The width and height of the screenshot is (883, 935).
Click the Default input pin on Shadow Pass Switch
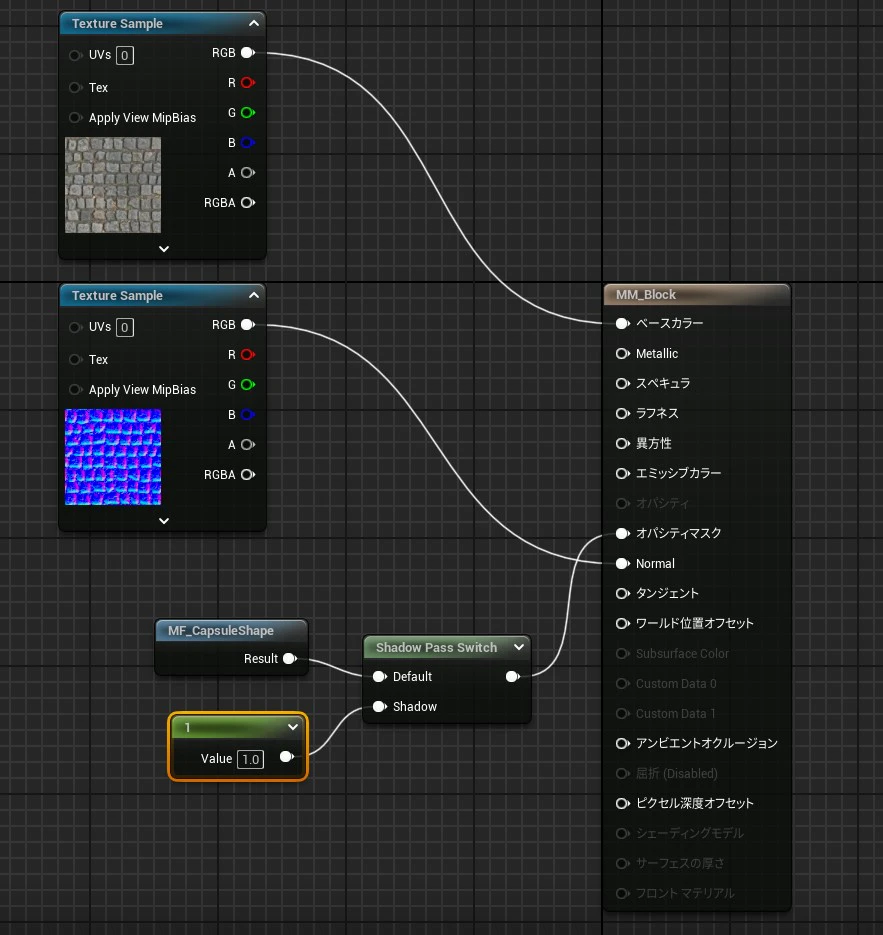click(380, 676)
